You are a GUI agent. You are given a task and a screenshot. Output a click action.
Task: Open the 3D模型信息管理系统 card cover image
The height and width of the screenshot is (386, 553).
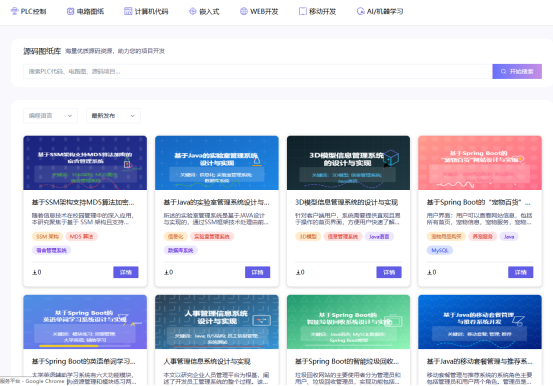tap(348, 163)
